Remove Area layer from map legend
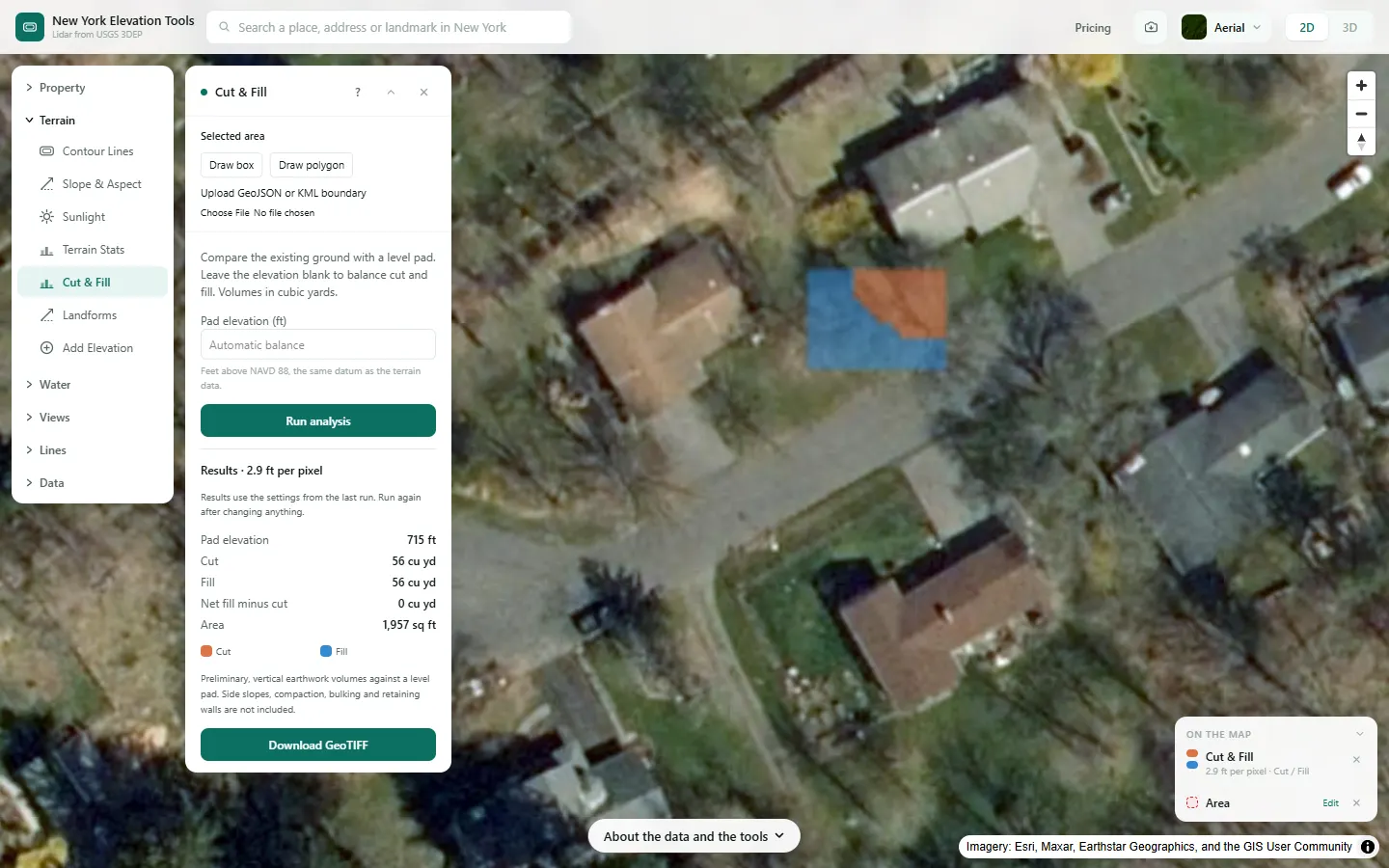Viewport: 1389px width, 868px height. coord(1356,803)
